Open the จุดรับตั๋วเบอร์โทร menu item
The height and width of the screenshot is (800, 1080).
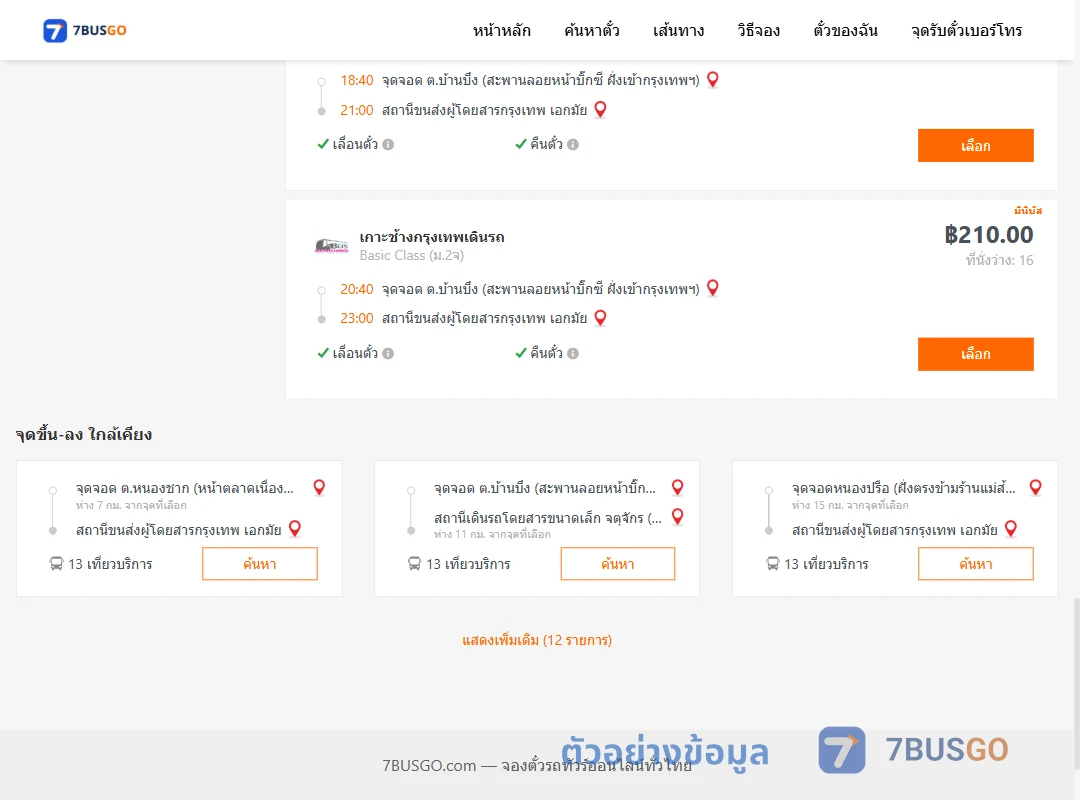point(966,30)
